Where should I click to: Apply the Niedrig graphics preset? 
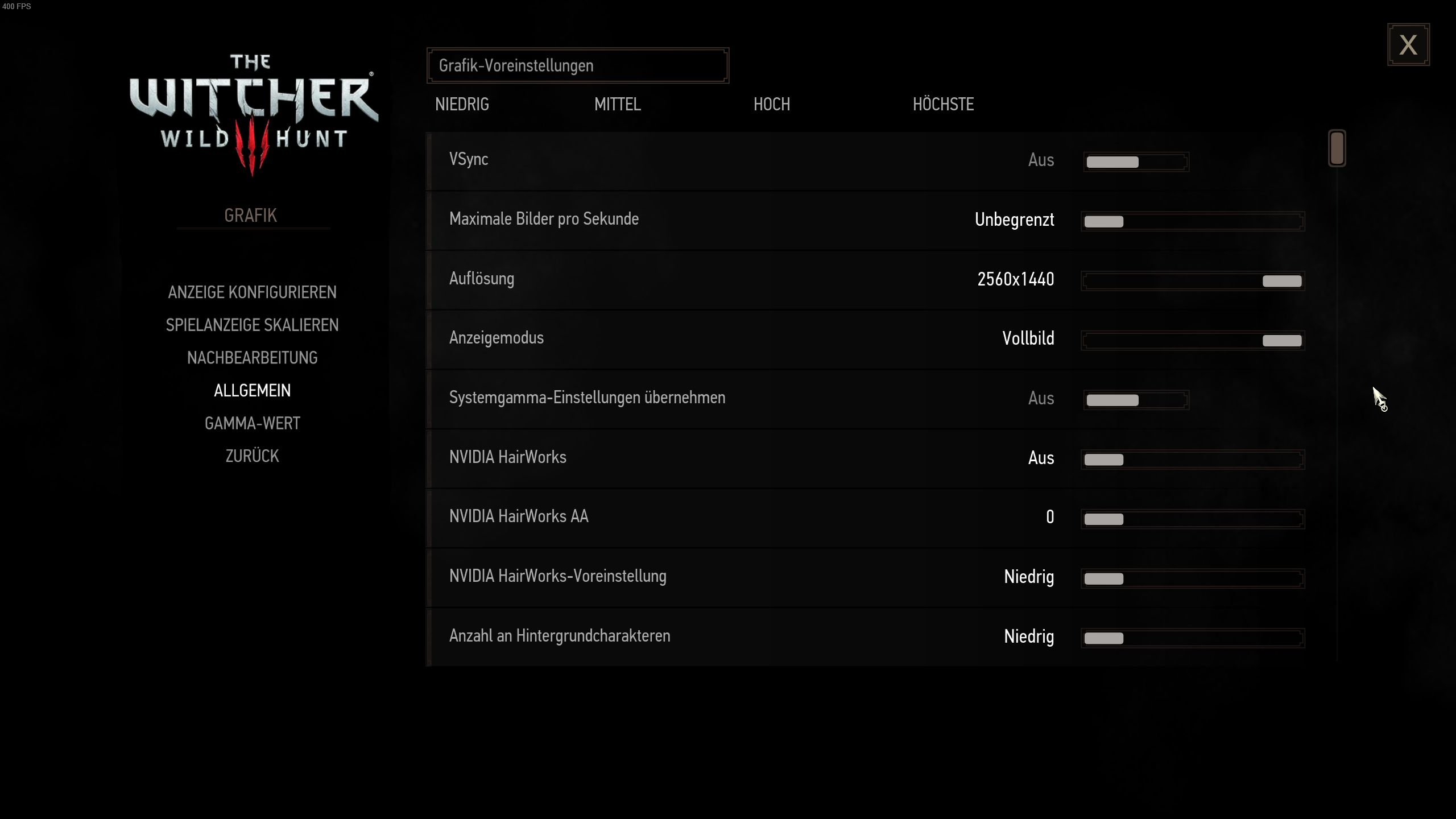pos(462,104)
